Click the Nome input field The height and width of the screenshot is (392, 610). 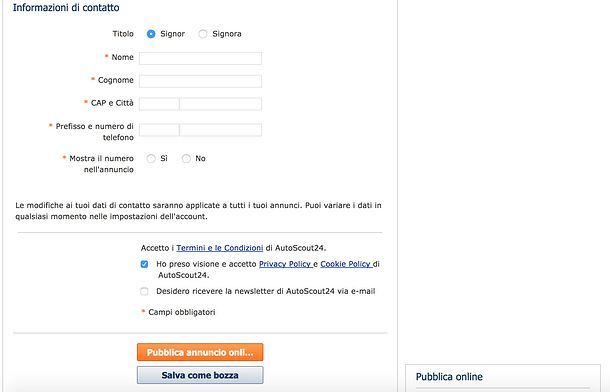click(x=200, y=58)
